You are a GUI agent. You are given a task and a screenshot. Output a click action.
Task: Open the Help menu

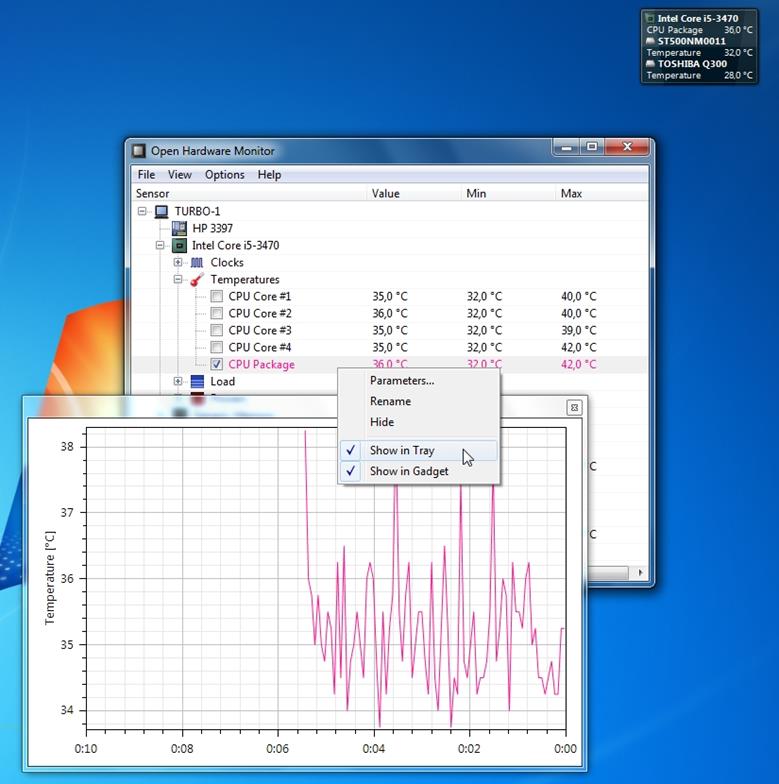pos(269,174)
